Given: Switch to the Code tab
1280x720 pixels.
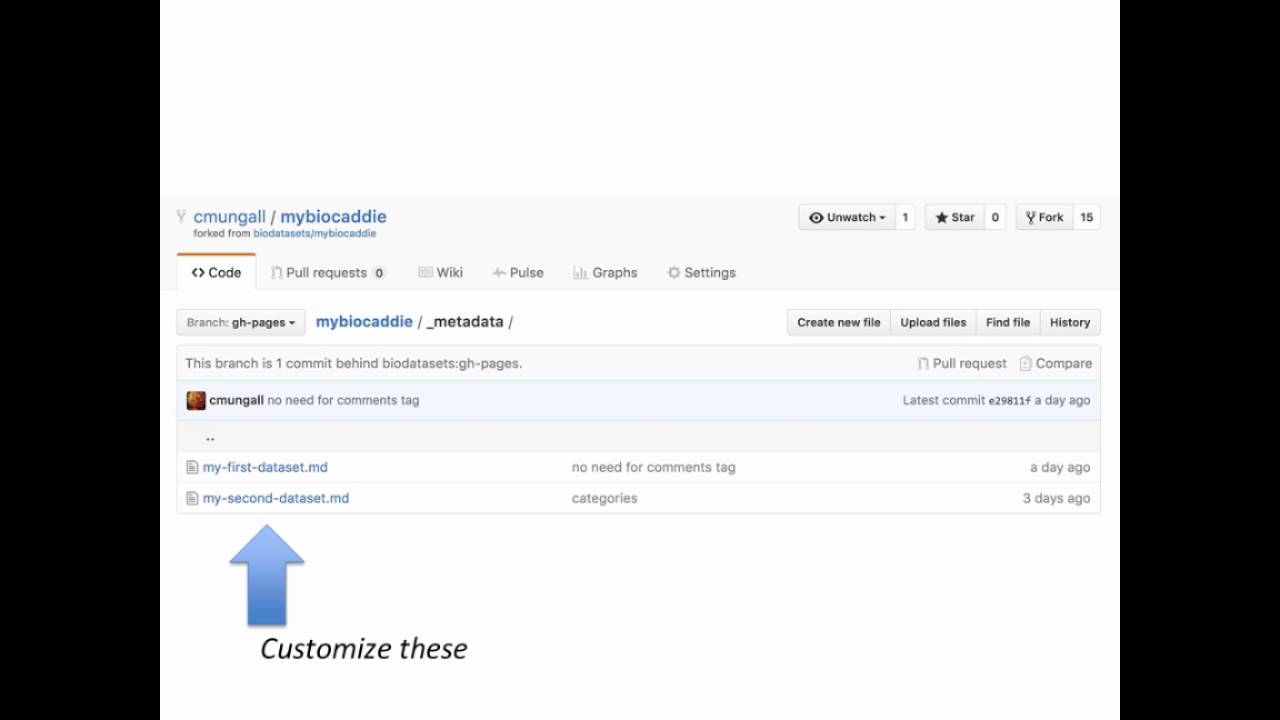Looking at the screenshot, I should [x=216, y=272].
